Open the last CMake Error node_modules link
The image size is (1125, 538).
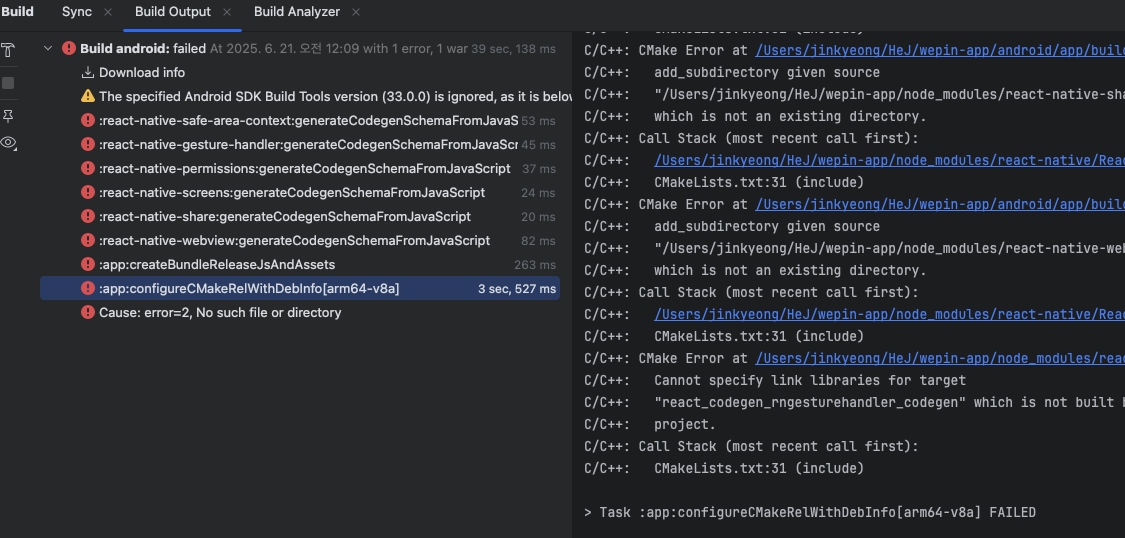click(940, 358)
